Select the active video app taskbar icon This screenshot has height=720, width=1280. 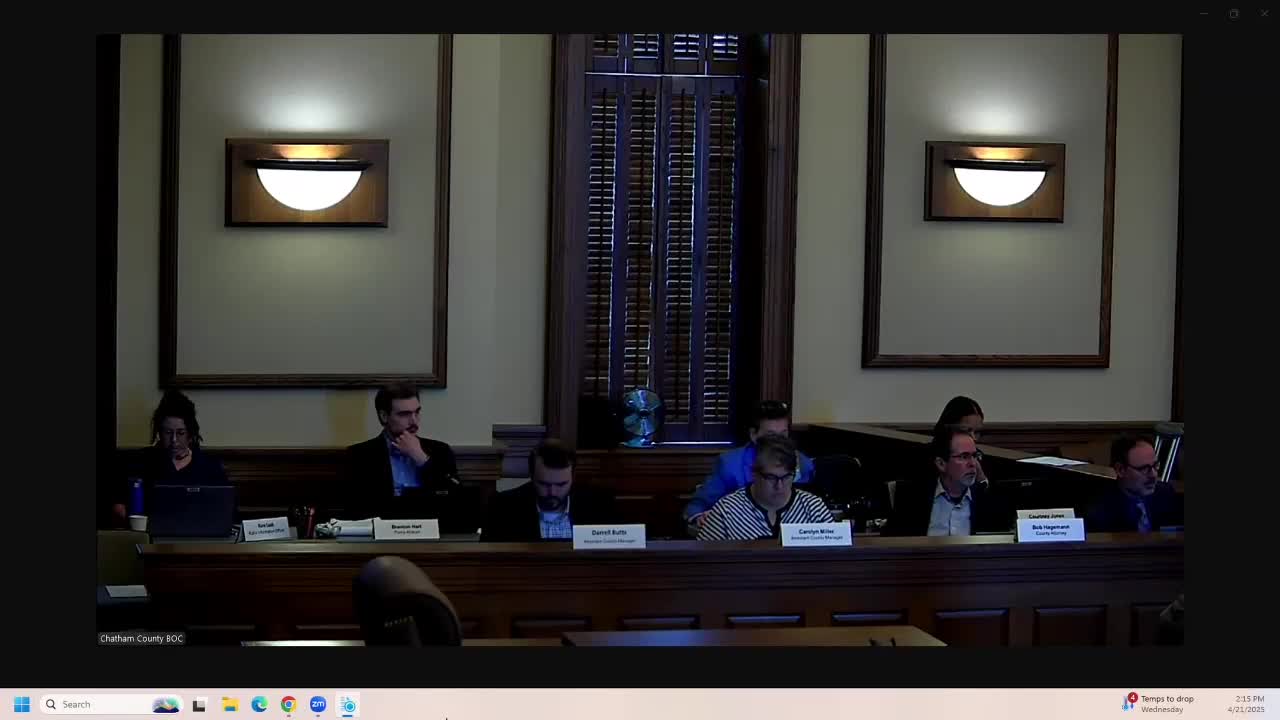pyautogui.click(x=348, y=705)
